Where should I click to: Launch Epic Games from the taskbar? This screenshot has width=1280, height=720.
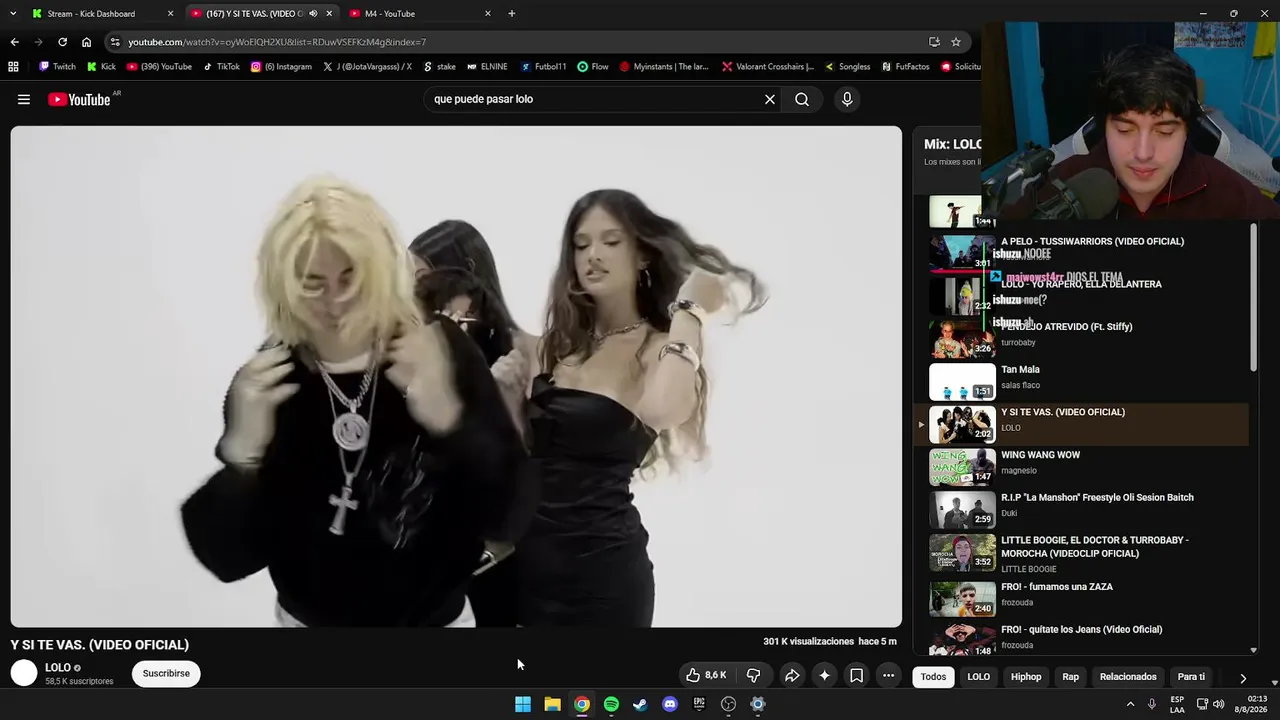pyautogui.click(x=699, y=704)
